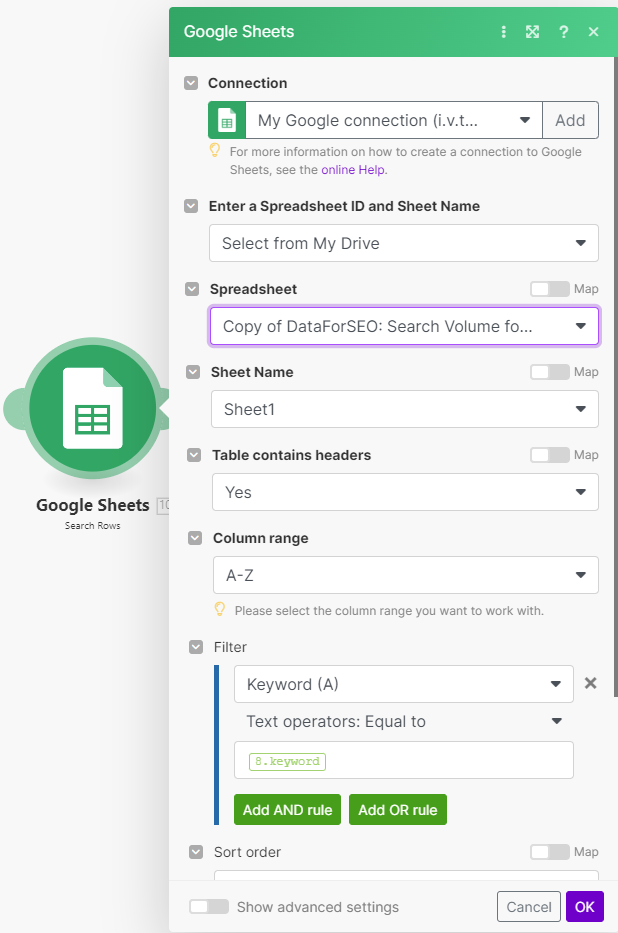Open the Sheet1 sheet name dropdown
Viewport: 618px width, 933px height.
coord(404,409)
